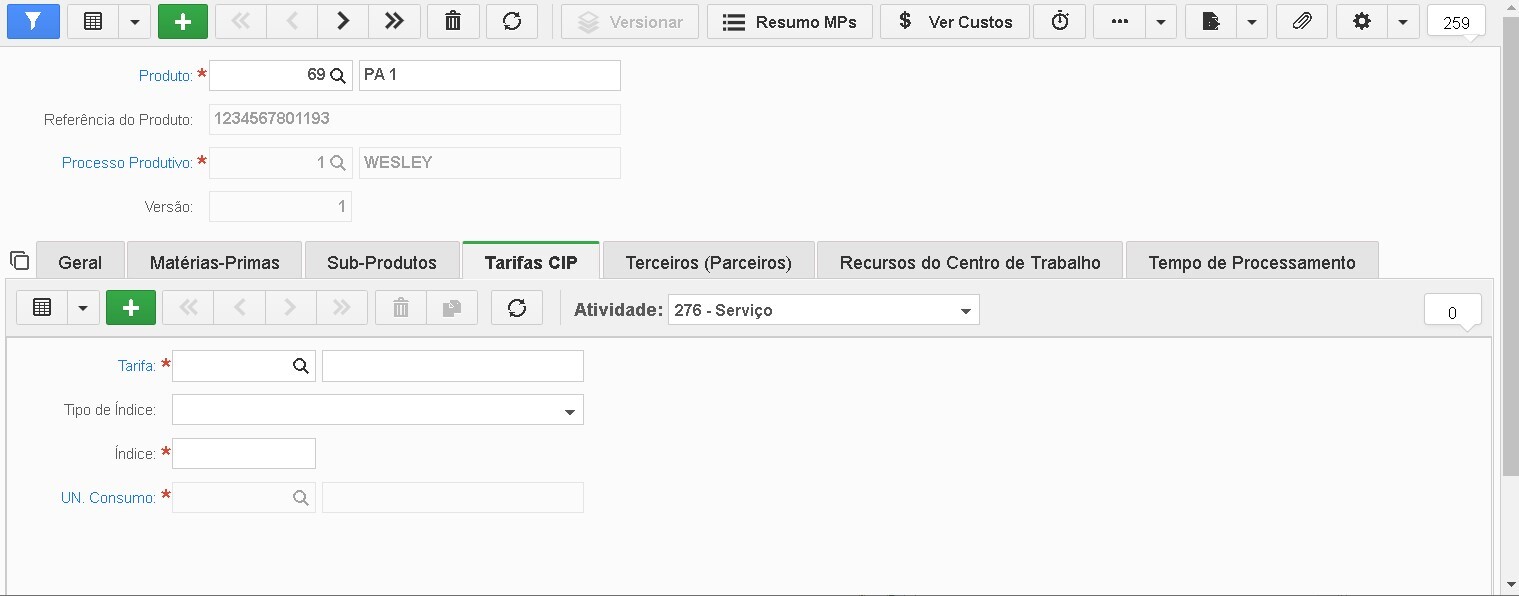Click UN. Consumo search magnifier
The width and height of the screenshot is (1519, 596).
300,497
